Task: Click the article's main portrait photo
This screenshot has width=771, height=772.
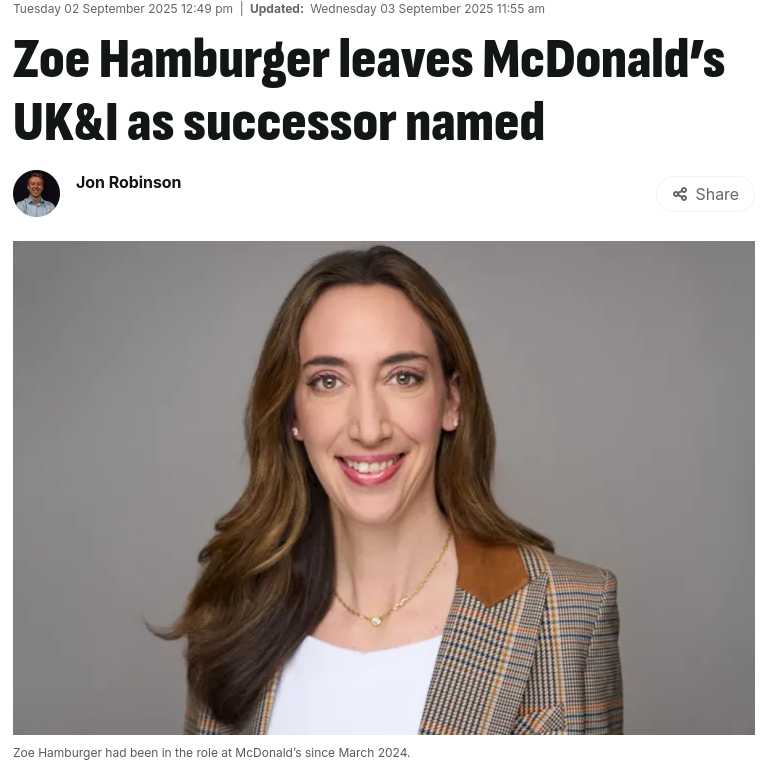Action: tap(384, 487)
